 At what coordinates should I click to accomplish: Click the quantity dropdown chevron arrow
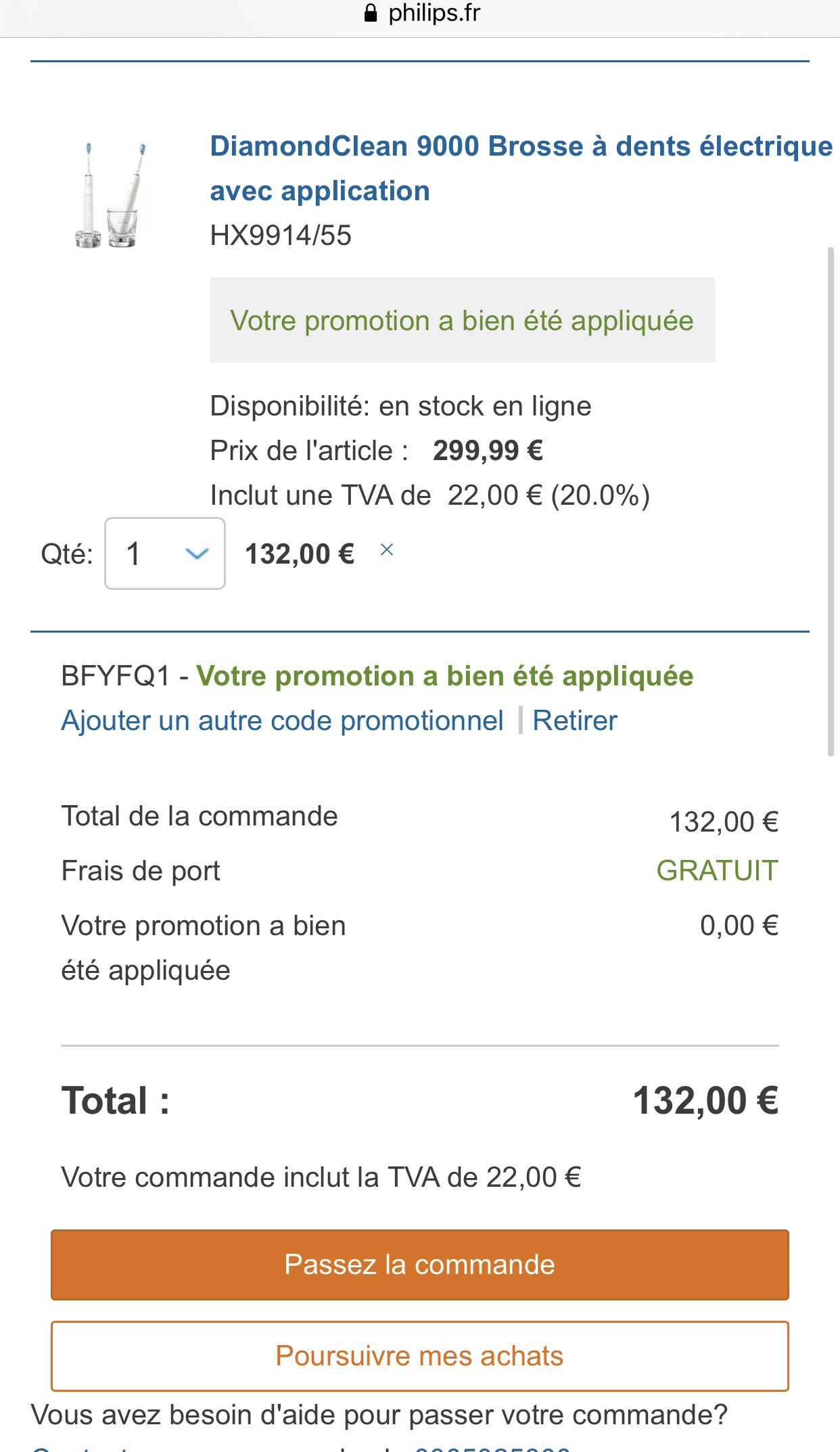point(197,554)
